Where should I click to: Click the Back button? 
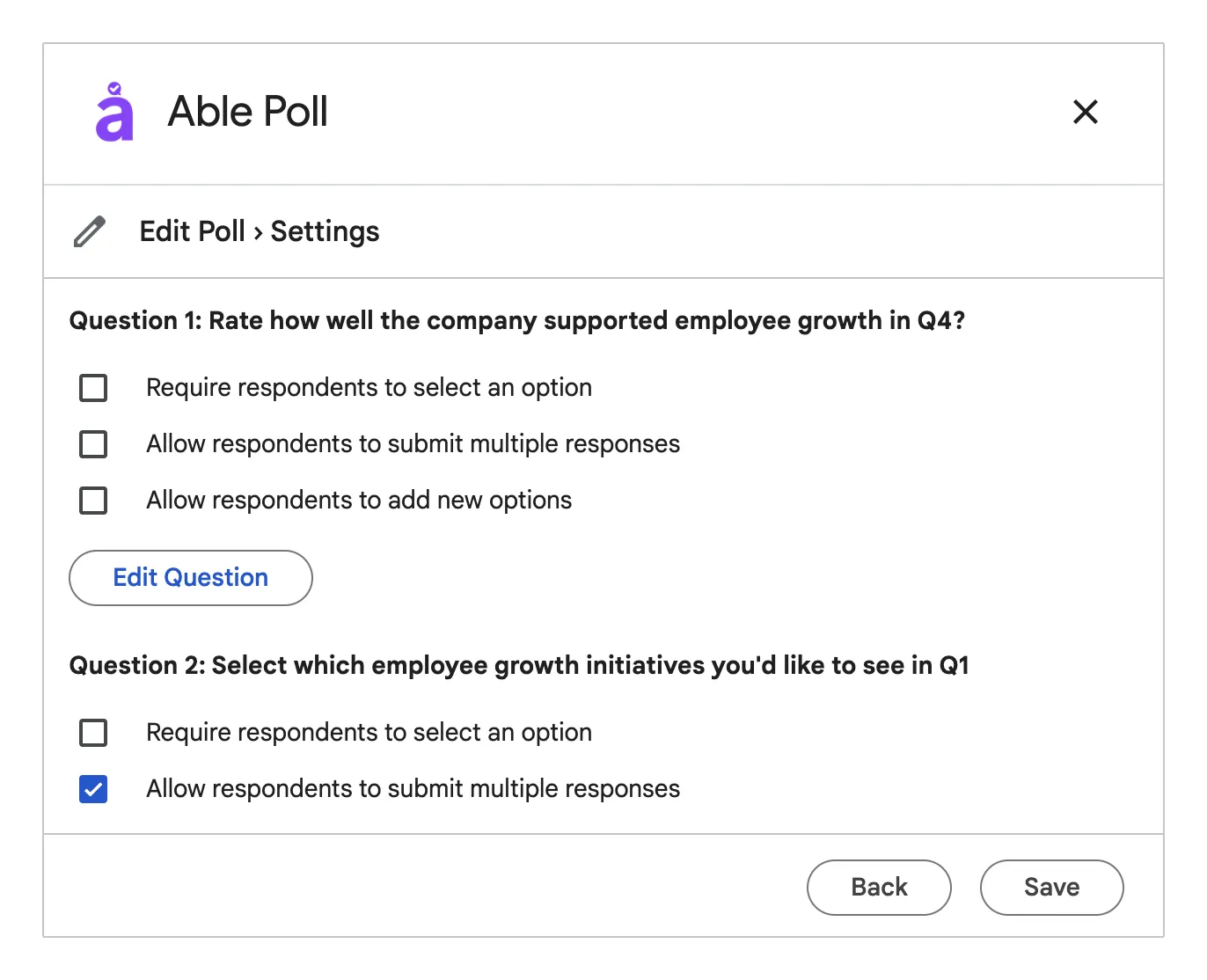(878, 887)
